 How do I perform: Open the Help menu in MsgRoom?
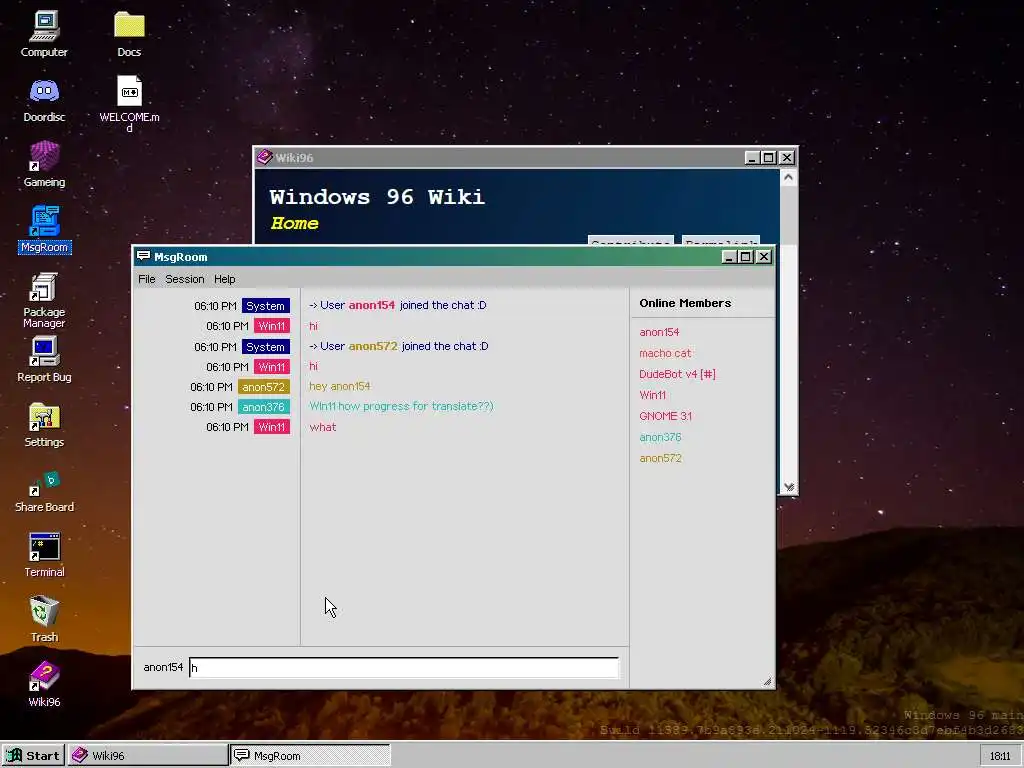[x=225, y=279]
